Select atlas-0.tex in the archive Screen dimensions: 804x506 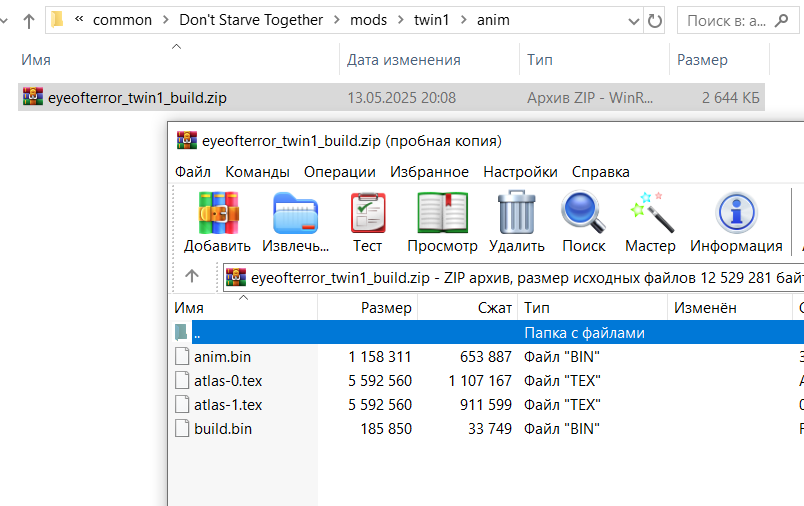(228, 380)
